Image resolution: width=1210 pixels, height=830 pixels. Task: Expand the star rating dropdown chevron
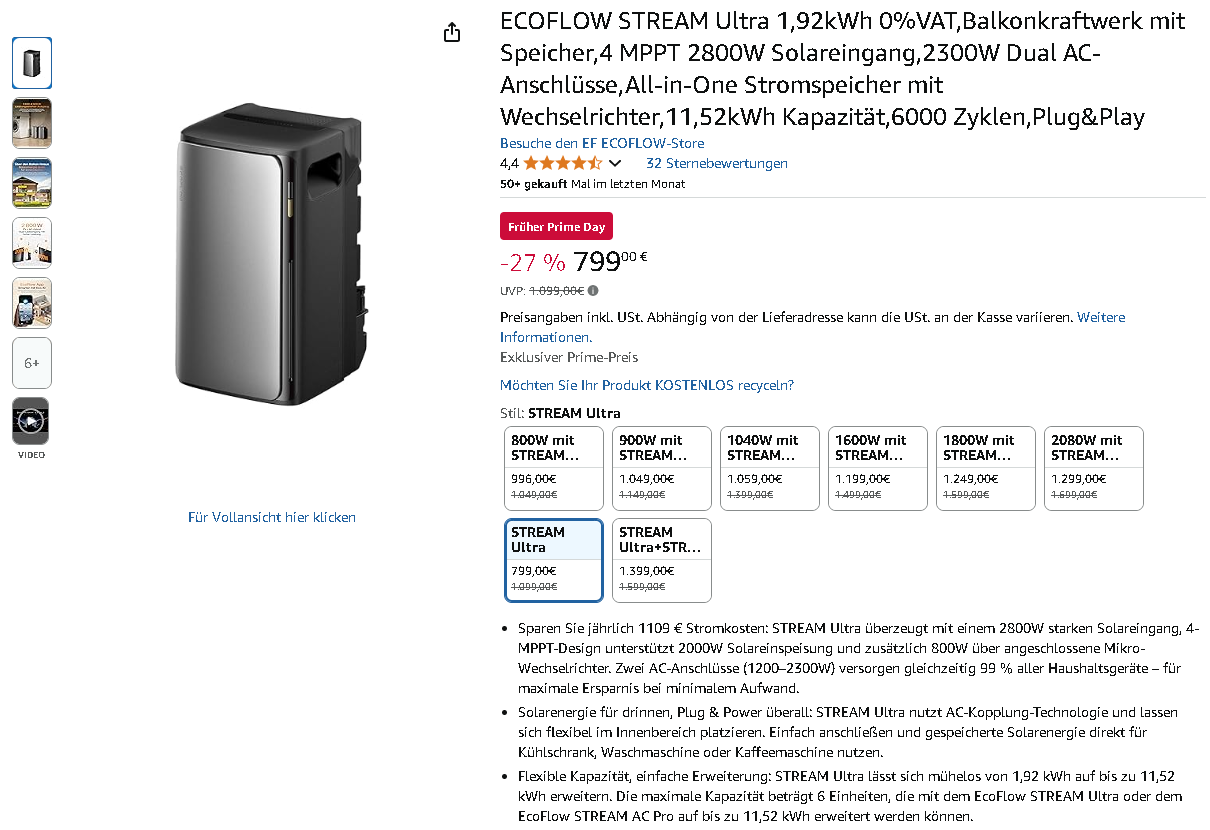click(x=615, y=163)
